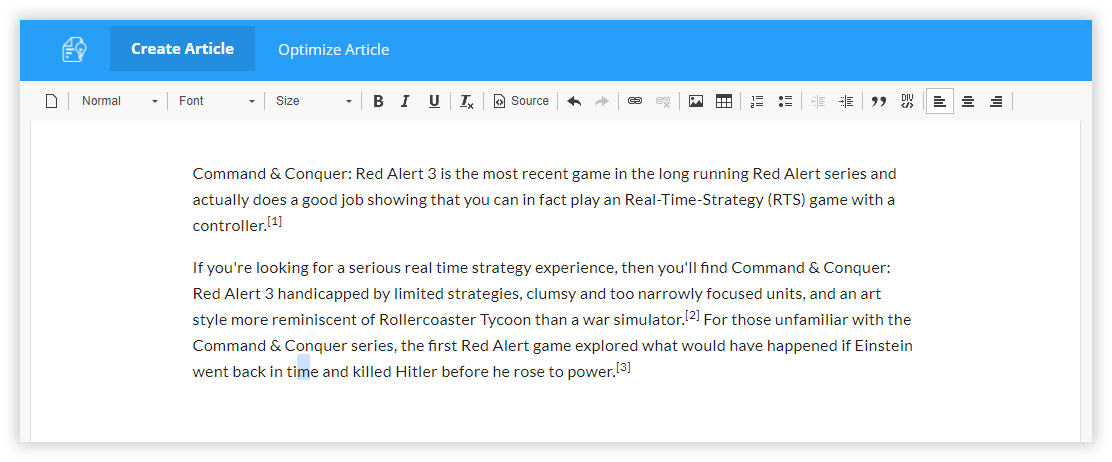This screenshot has height=462, width=1112.
Task: Click the numbered list icon
Action: (x=757, y=101)
